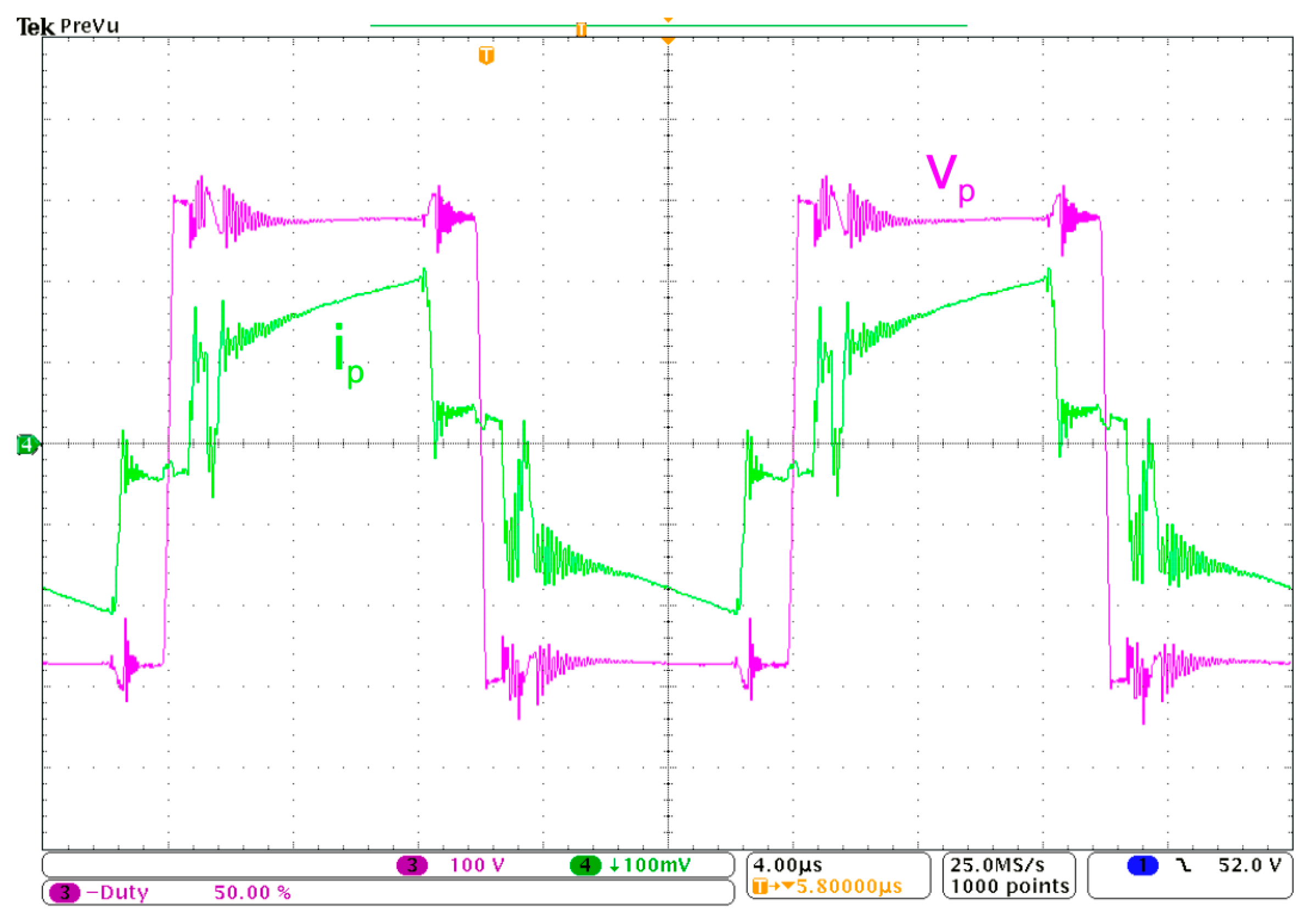Select the 100mV channel 4 scale readout

tap(656, 865)
